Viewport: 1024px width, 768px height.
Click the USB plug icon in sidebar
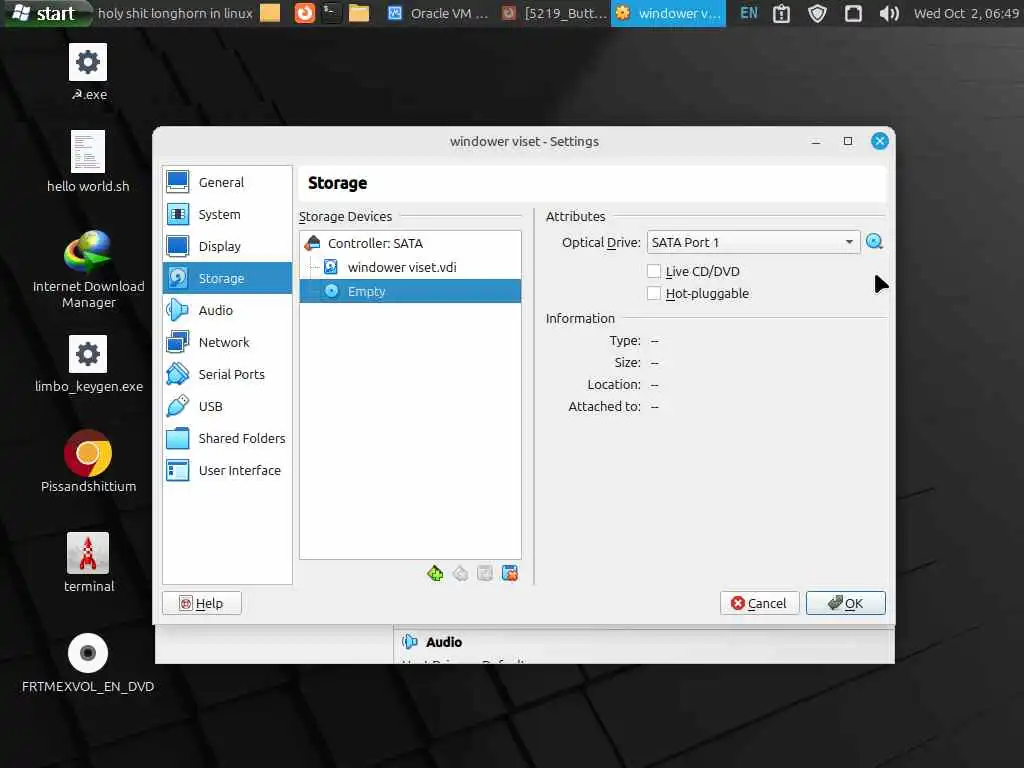(178, 406)
